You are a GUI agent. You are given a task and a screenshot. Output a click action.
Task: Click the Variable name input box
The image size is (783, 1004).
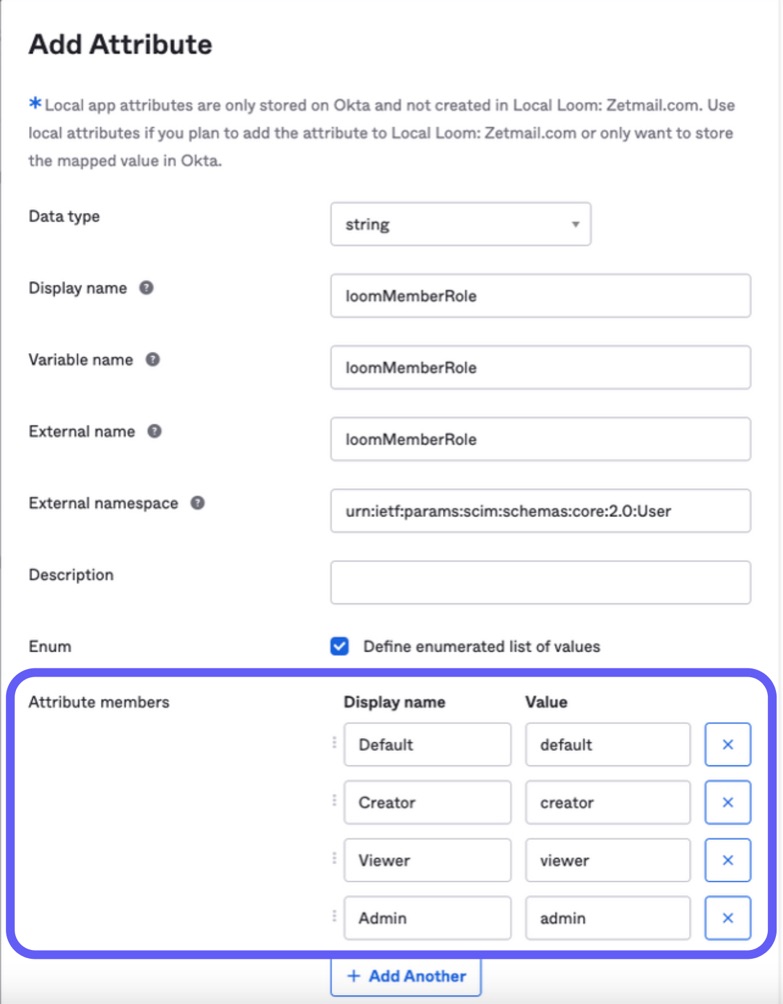[540, 368]
